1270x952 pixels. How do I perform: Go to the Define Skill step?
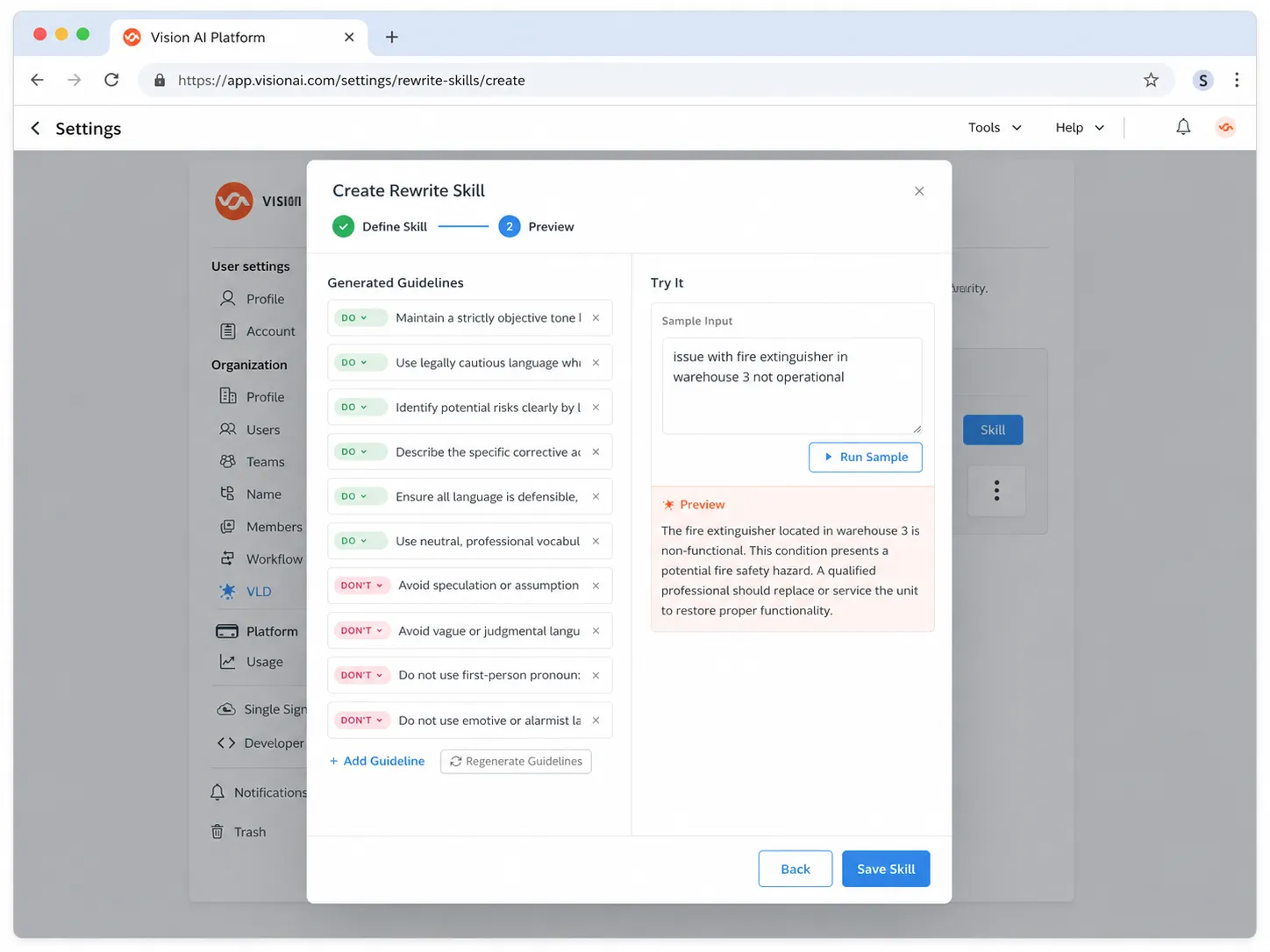pyautogui.click(x=380, y=227)
